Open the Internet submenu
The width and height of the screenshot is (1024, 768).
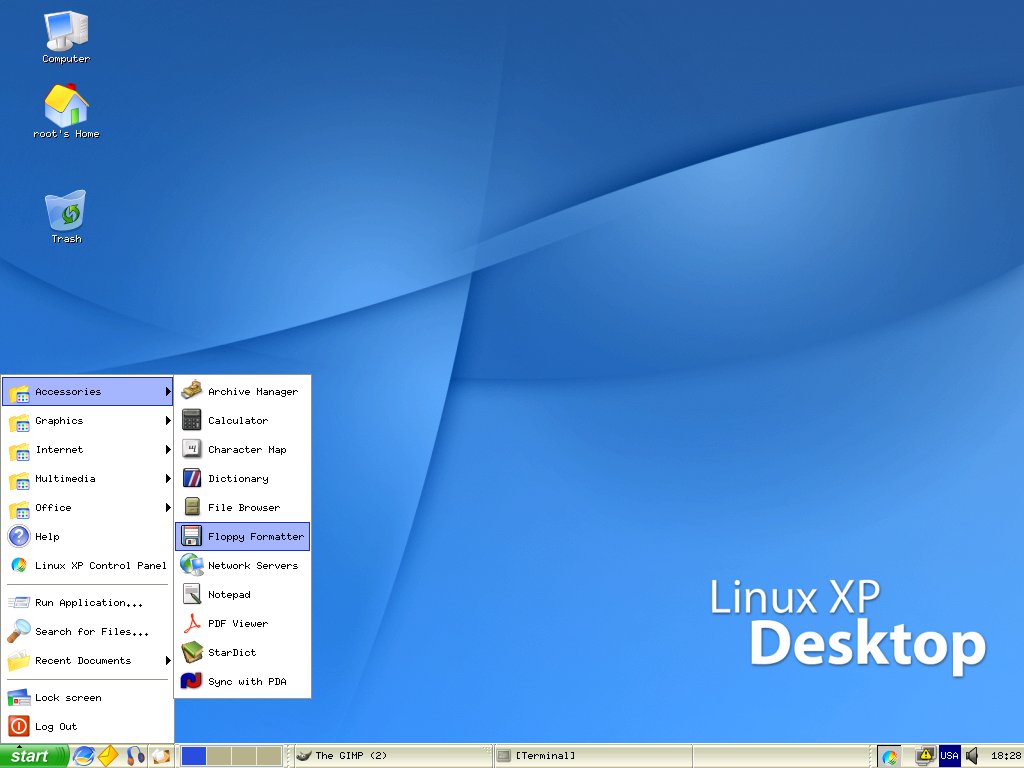88,449
